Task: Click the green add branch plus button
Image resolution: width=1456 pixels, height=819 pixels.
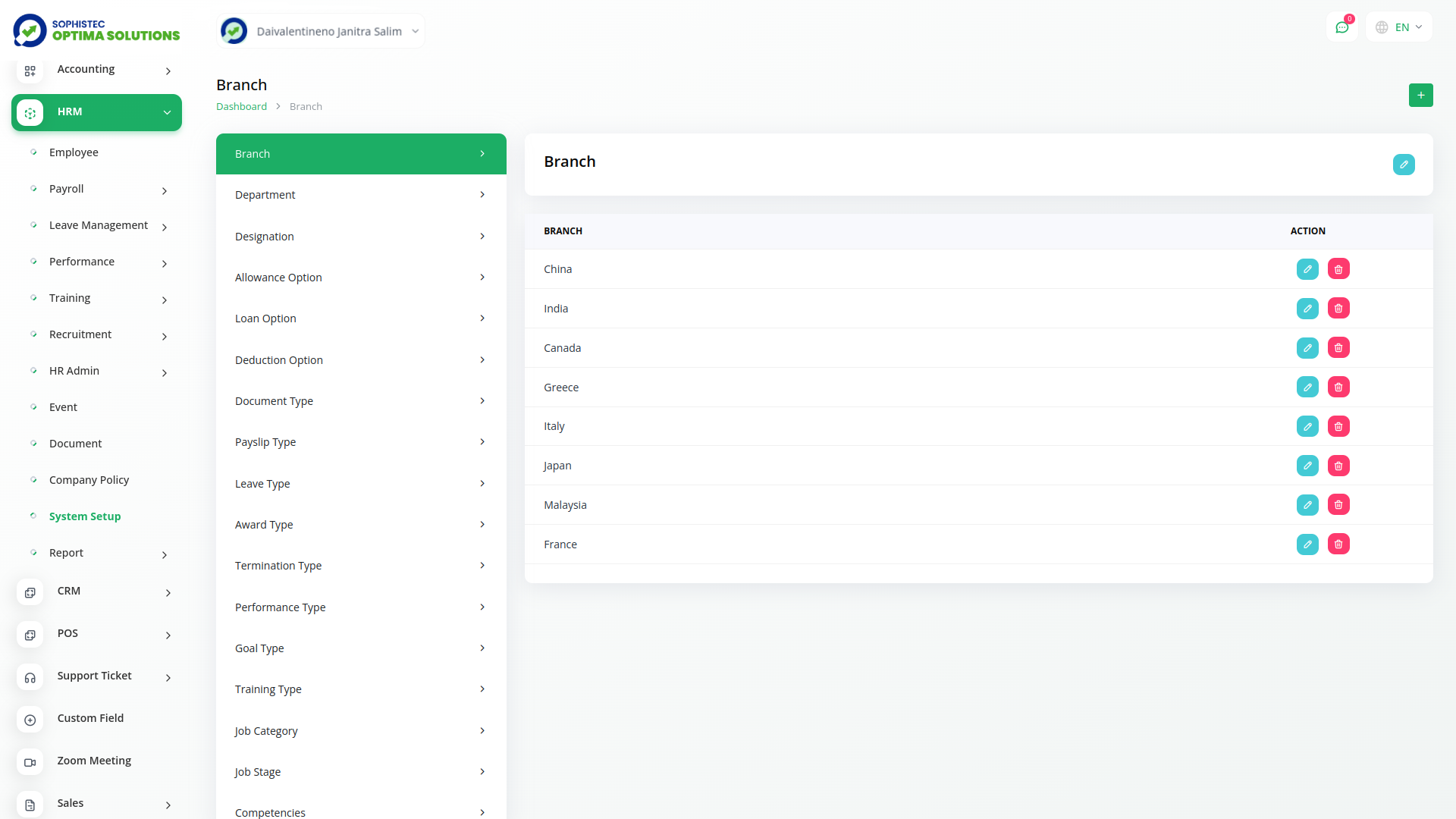Action: click(x=1420, y=96)
